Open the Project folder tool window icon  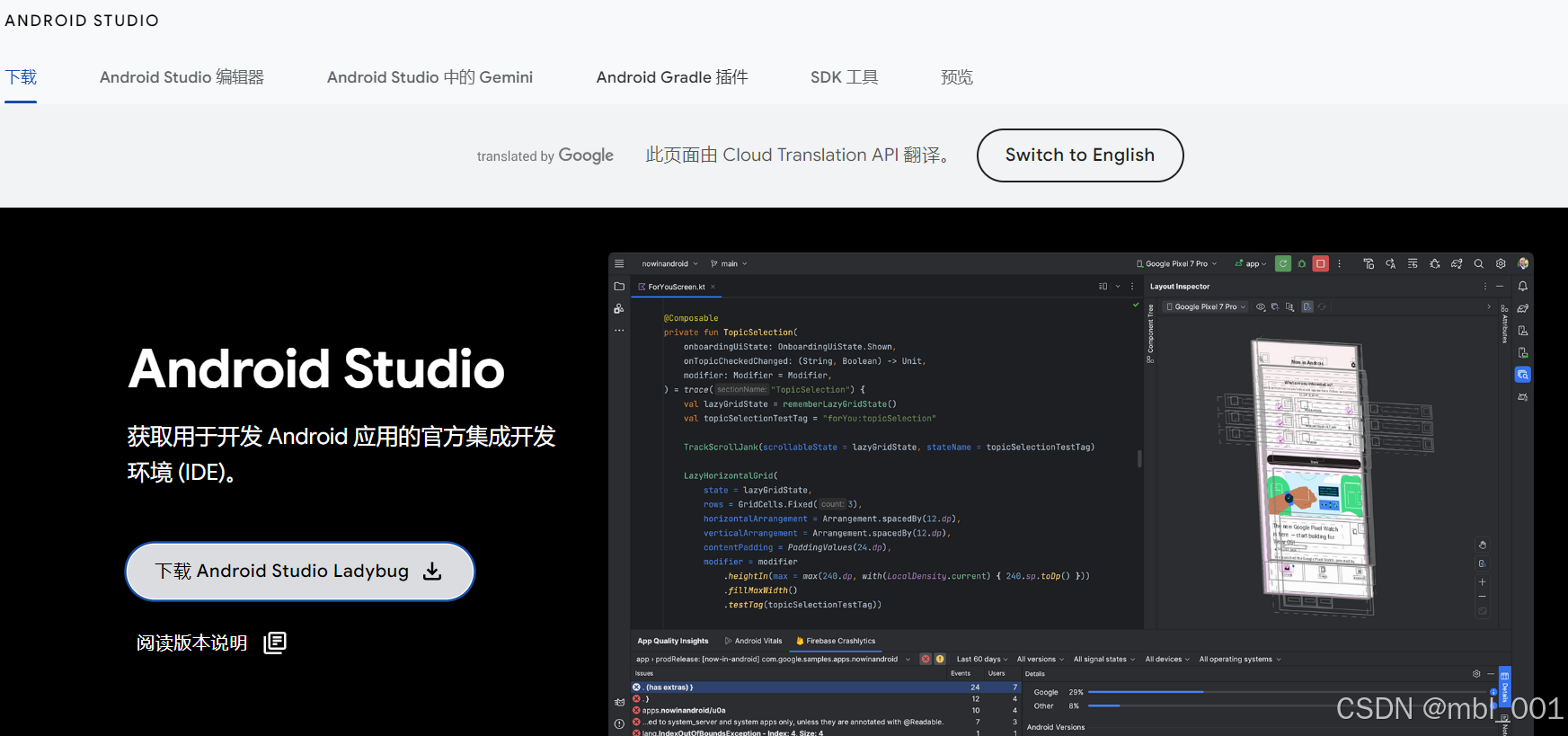point(619,287)
